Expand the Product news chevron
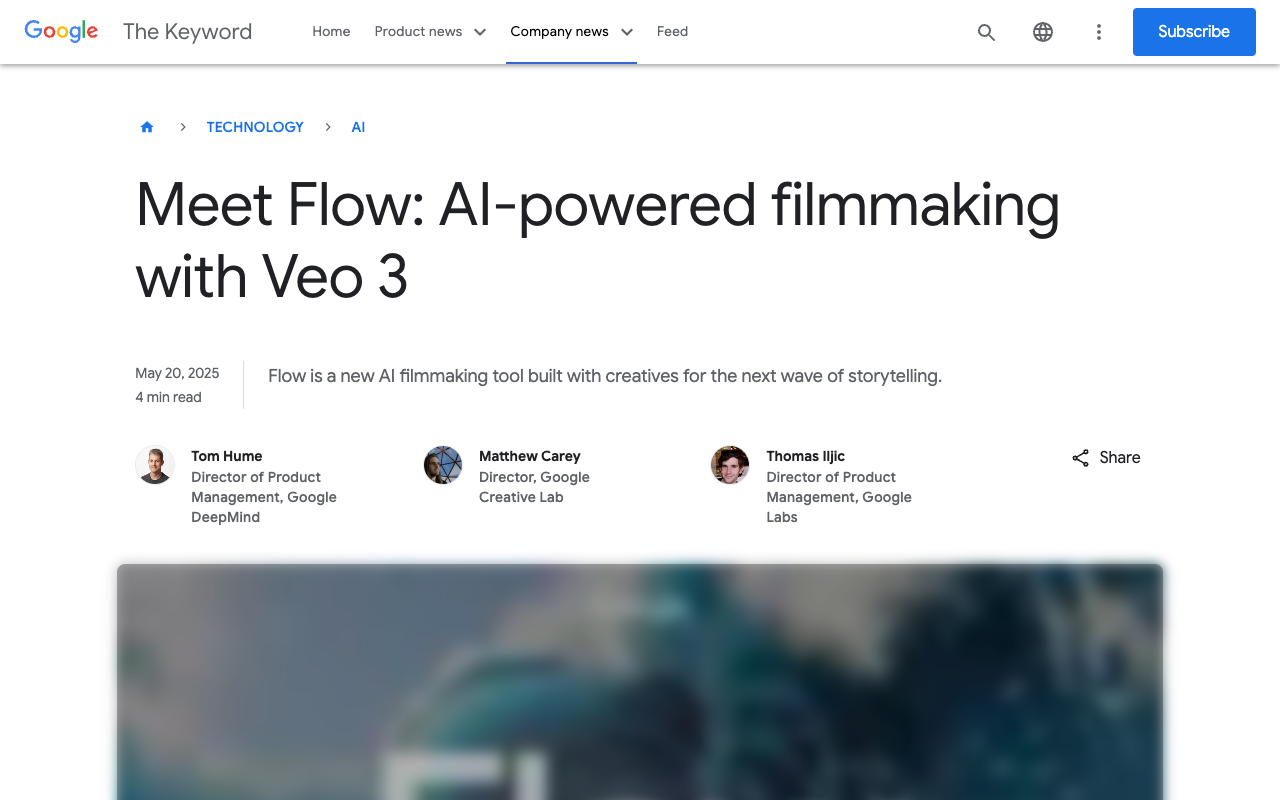This screenshot has height=800, width=1280. tap(480, 32)
